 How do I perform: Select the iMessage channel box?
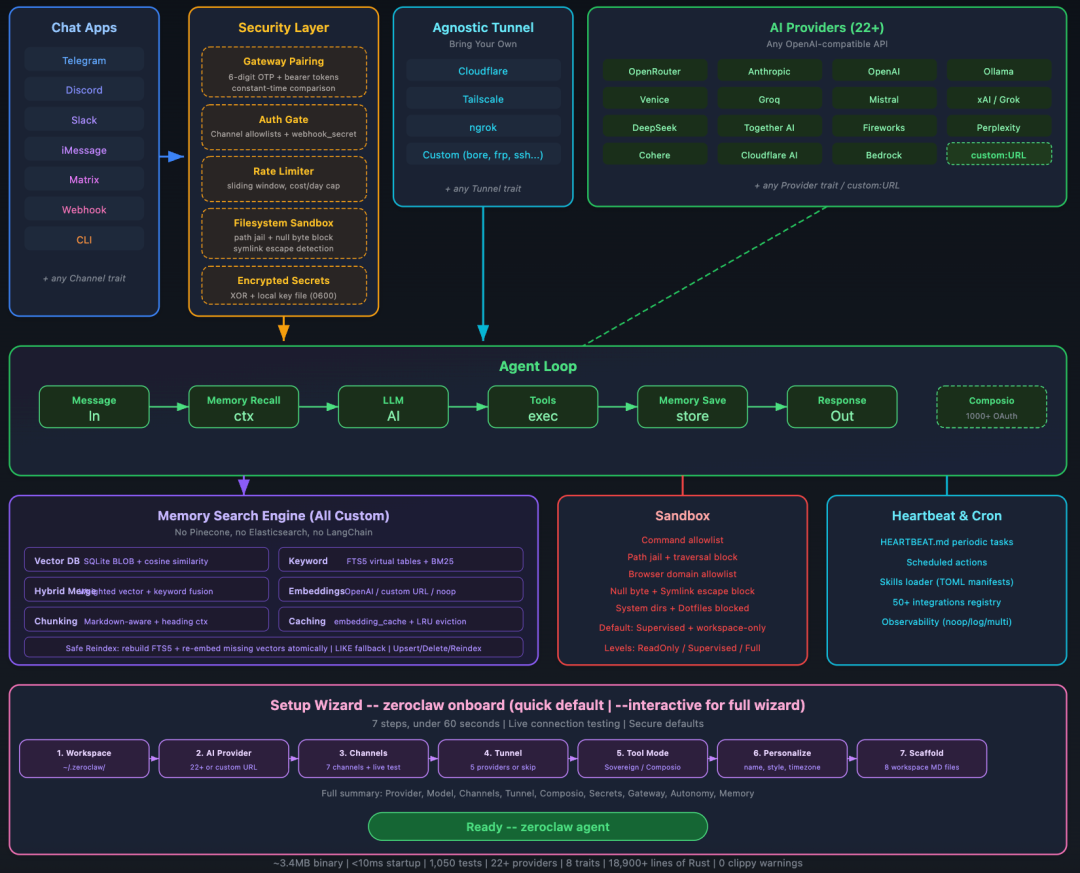(84, 150)
